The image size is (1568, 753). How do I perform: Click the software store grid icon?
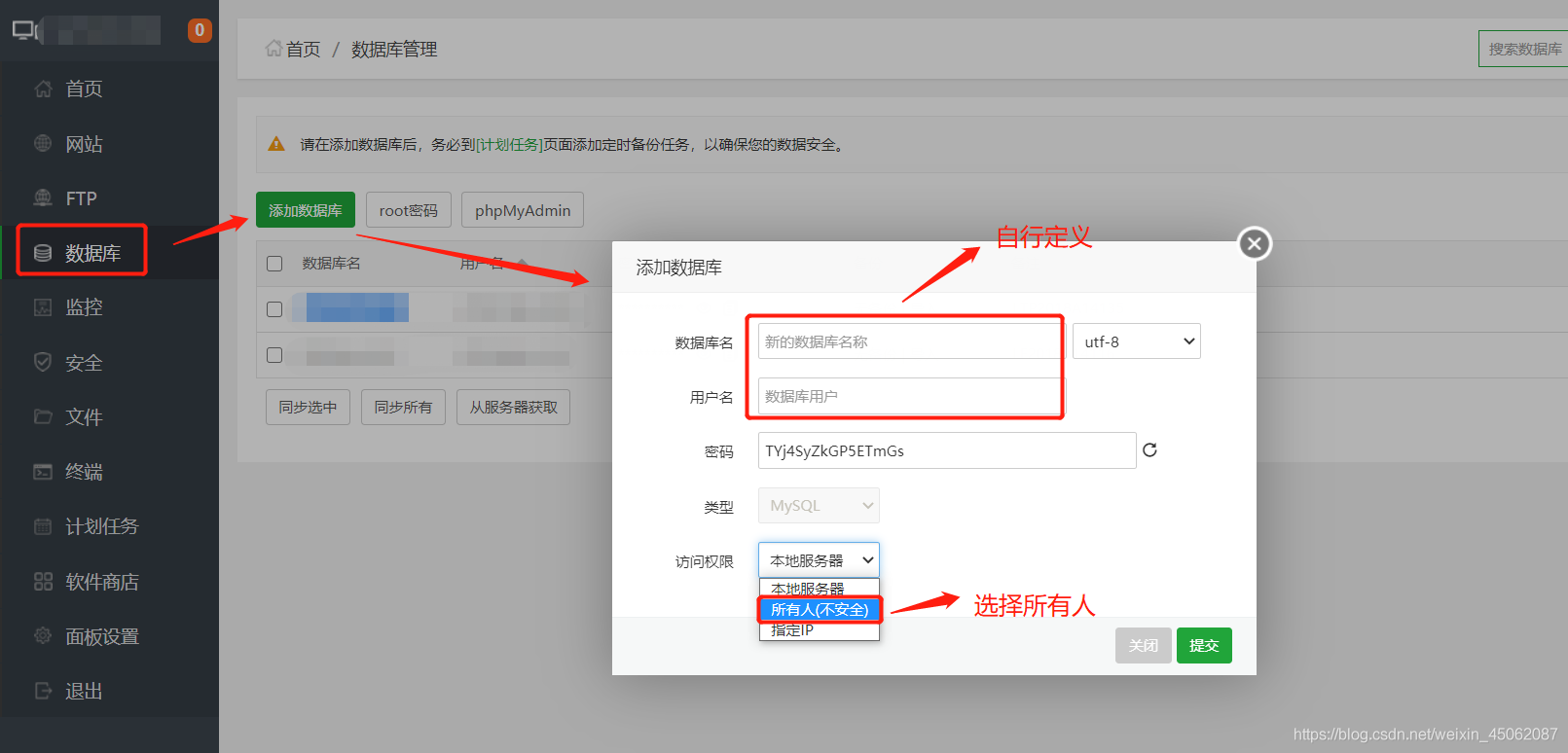(x=43, y=582)
